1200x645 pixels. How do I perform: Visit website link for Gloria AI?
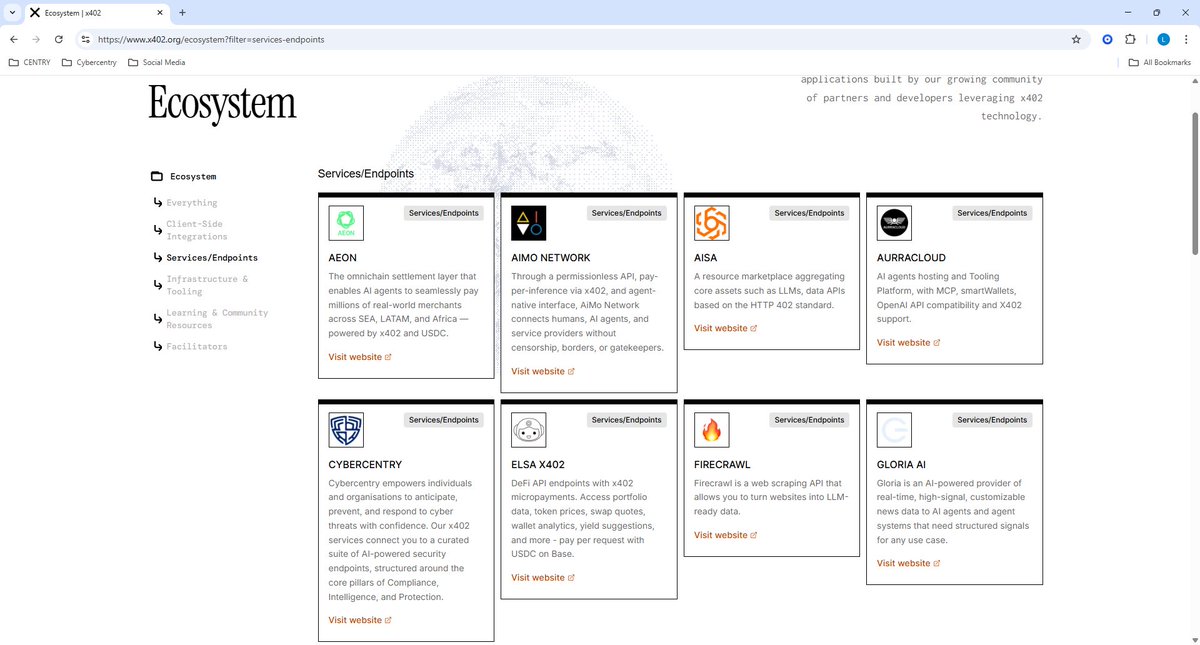(909, 563)
